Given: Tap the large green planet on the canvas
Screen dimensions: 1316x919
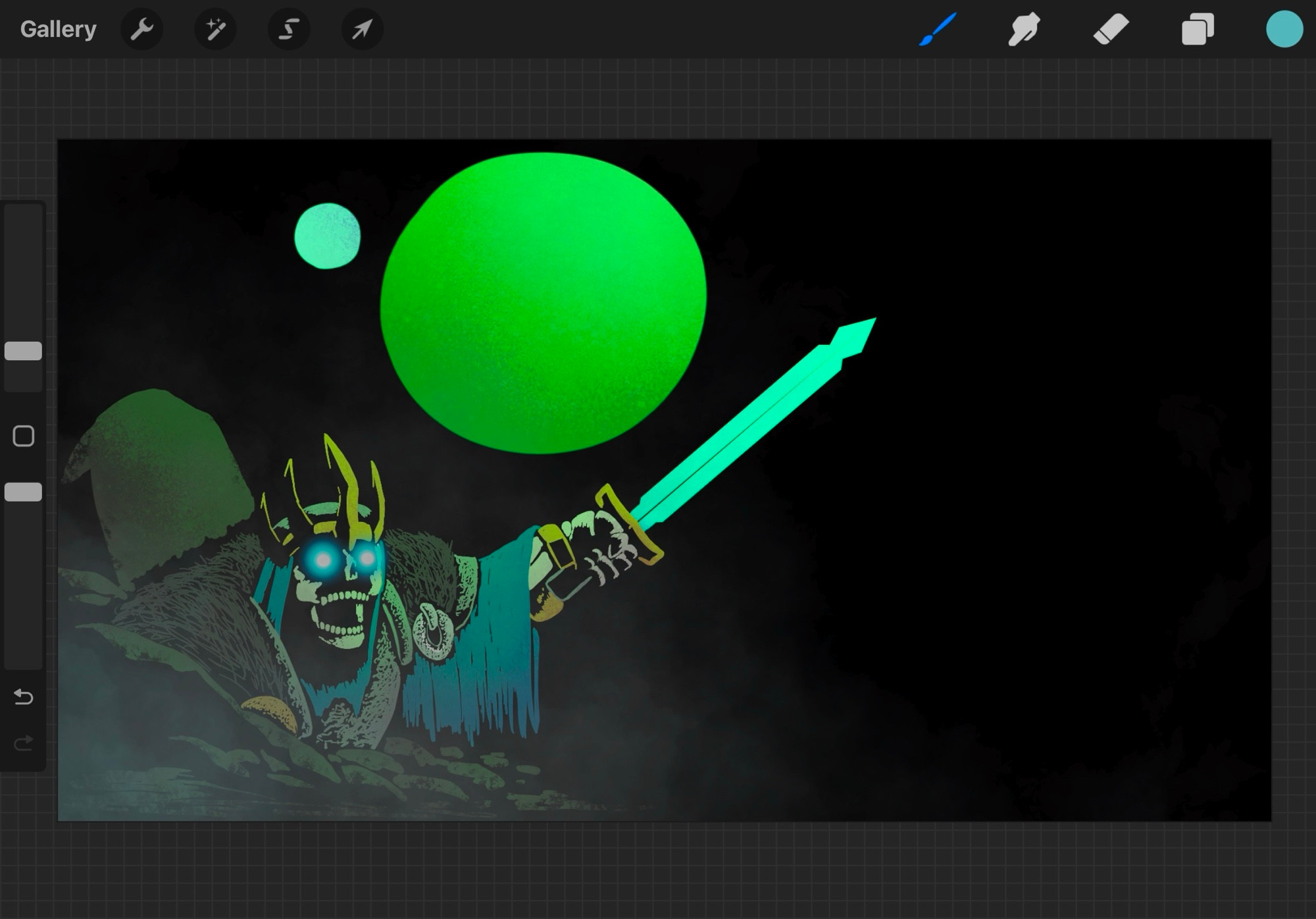Looking at the screenshot, I should 544,303.
